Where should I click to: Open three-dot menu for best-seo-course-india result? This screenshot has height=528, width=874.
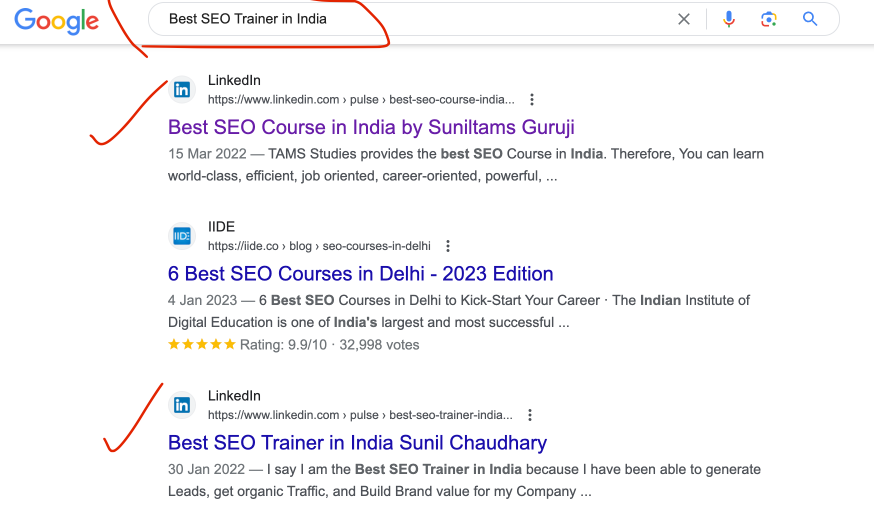pyautogui.click(x=532, y=99)
